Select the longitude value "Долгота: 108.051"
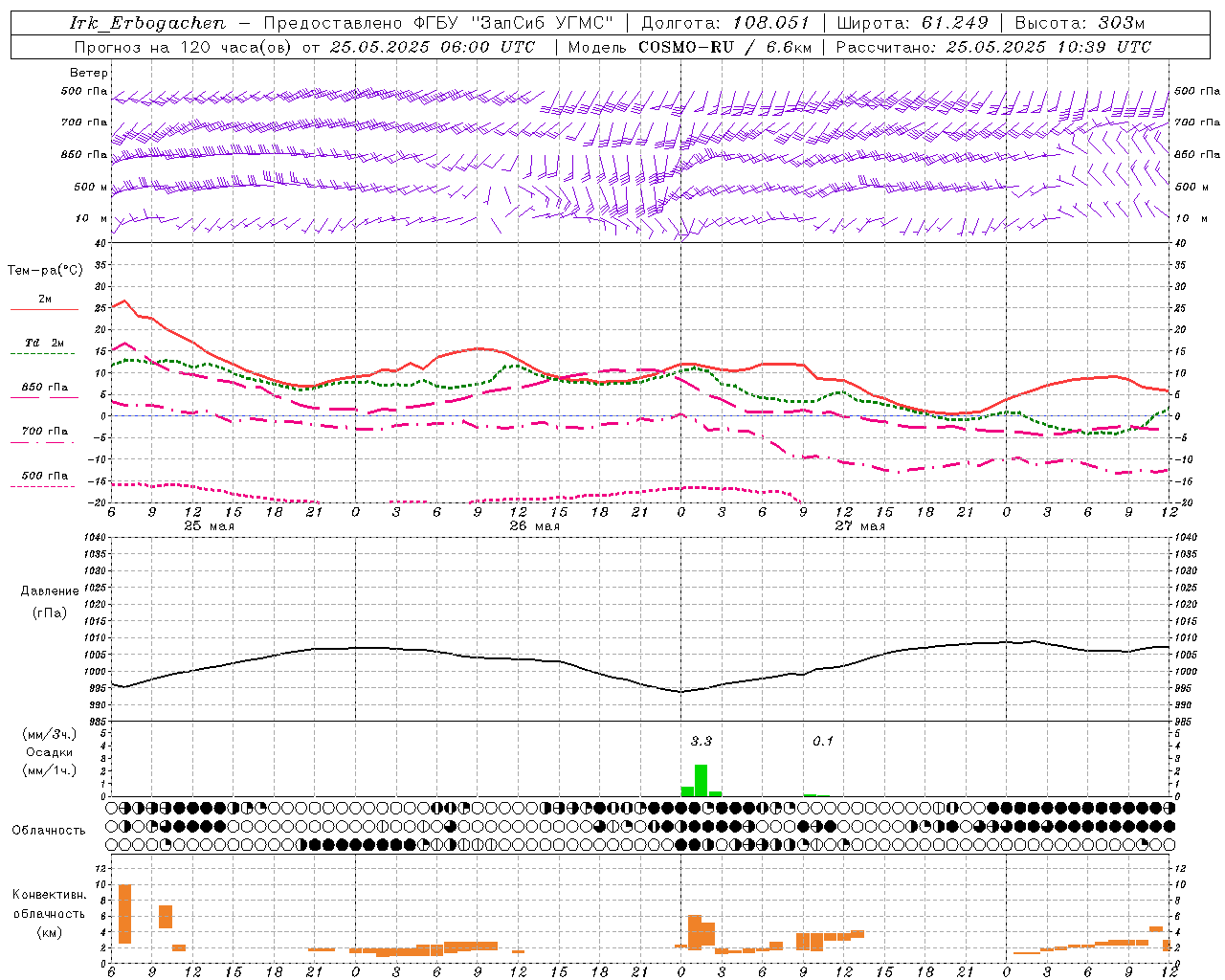 click(725, 23)
